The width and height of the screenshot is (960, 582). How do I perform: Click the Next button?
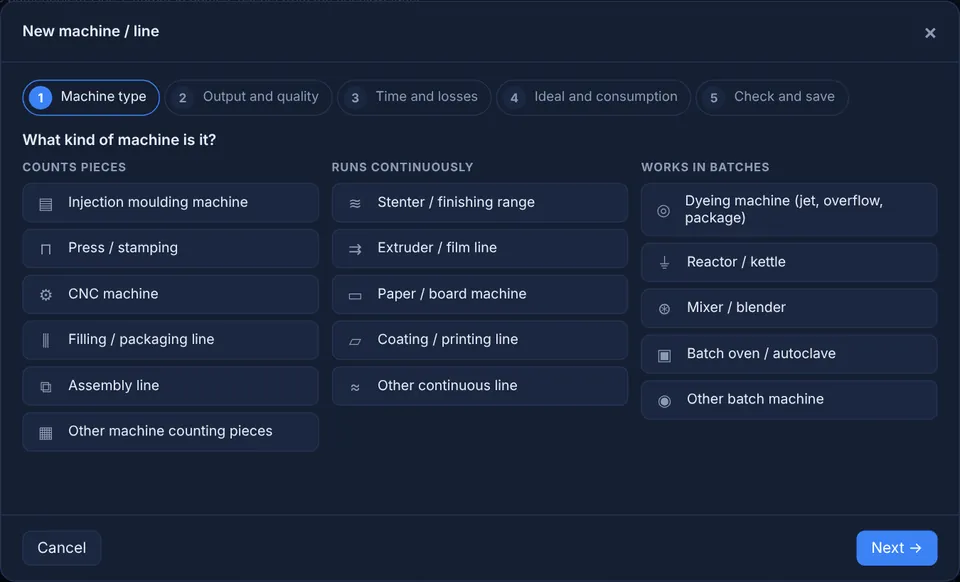pyautogui.click(x=896, y=548)
